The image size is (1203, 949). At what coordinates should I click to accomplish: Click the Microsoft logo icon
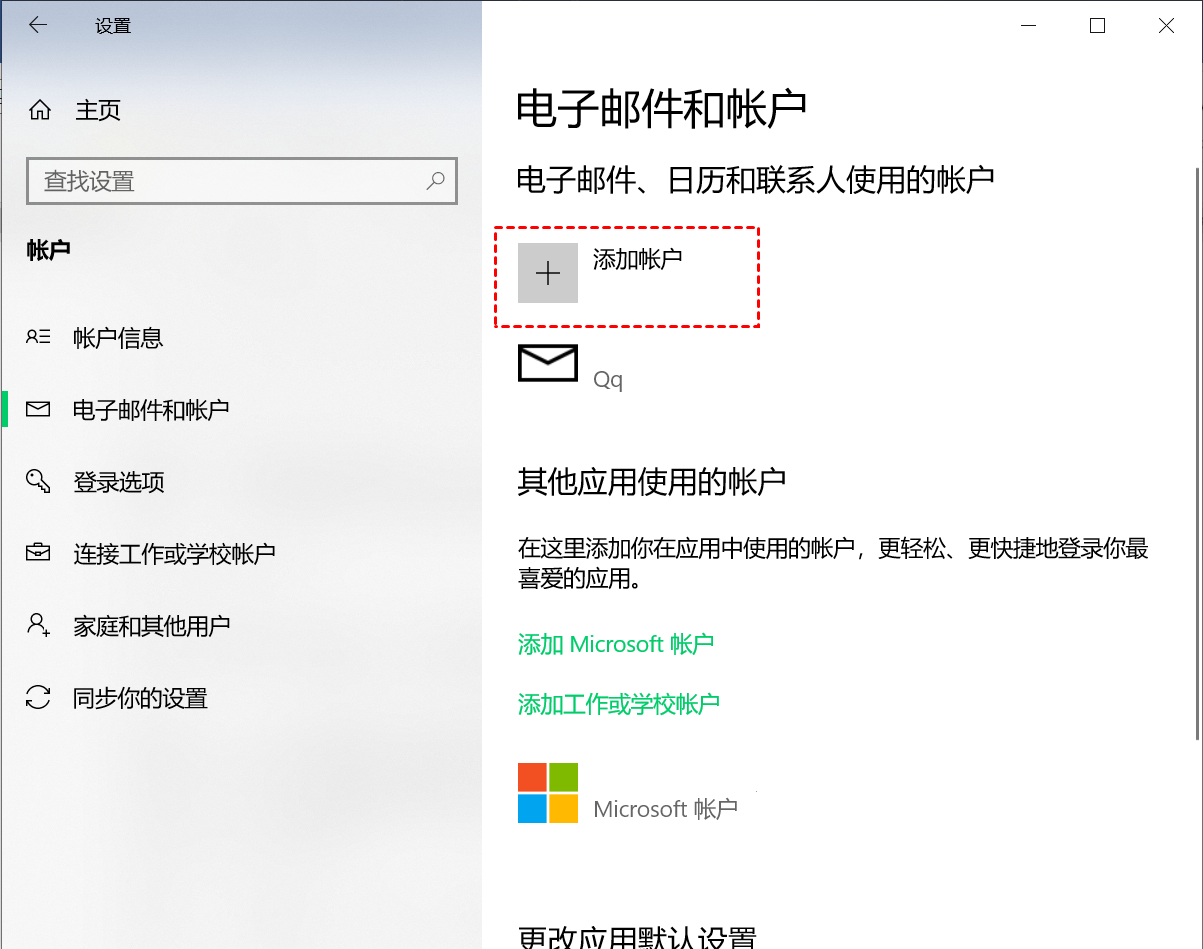click(548, 793)
